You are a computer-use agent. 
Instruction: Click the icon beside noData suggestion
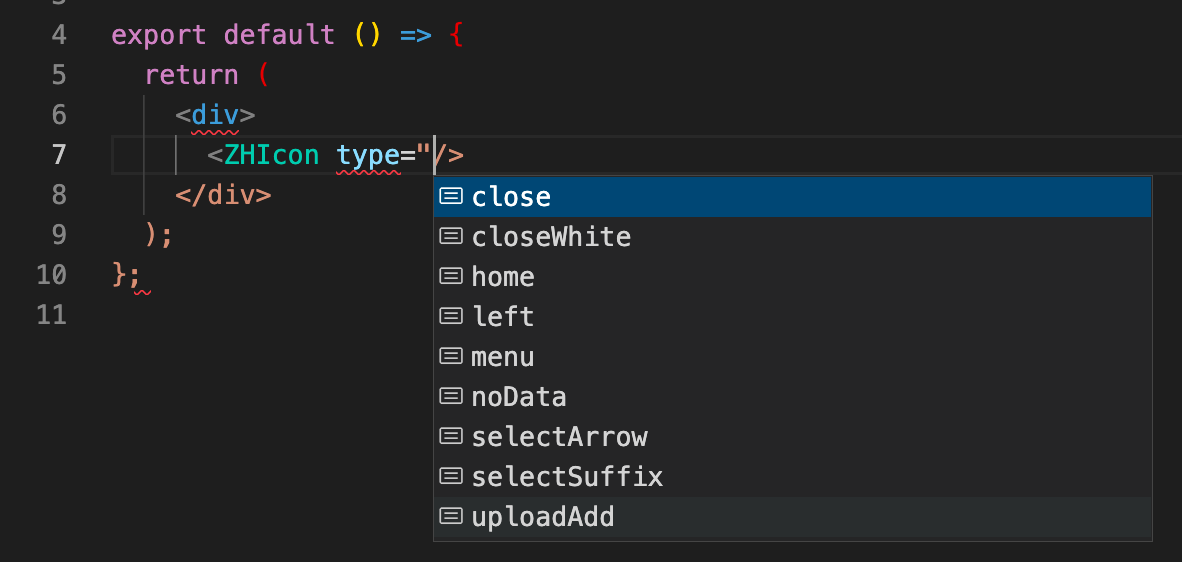pyautogui.click(x=452, y=396)
